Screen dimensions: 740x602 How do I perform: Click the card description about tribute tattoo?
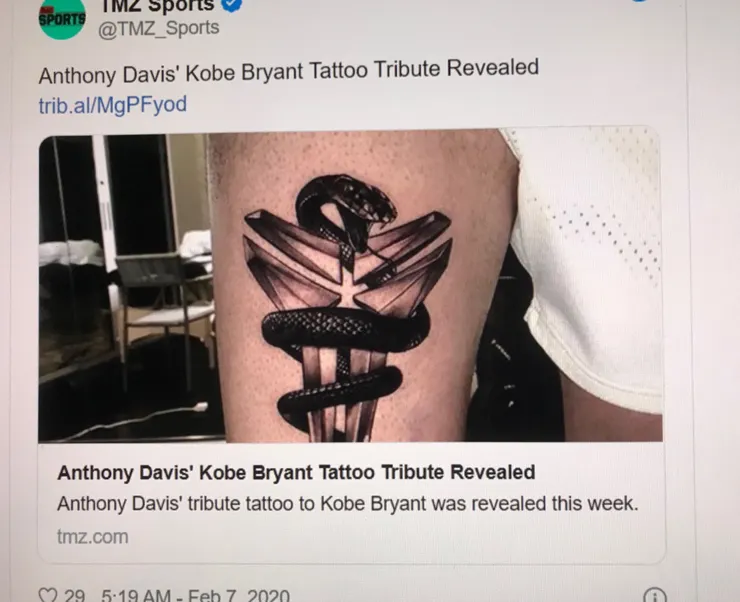pyautogui.click(x=348, y=503)
